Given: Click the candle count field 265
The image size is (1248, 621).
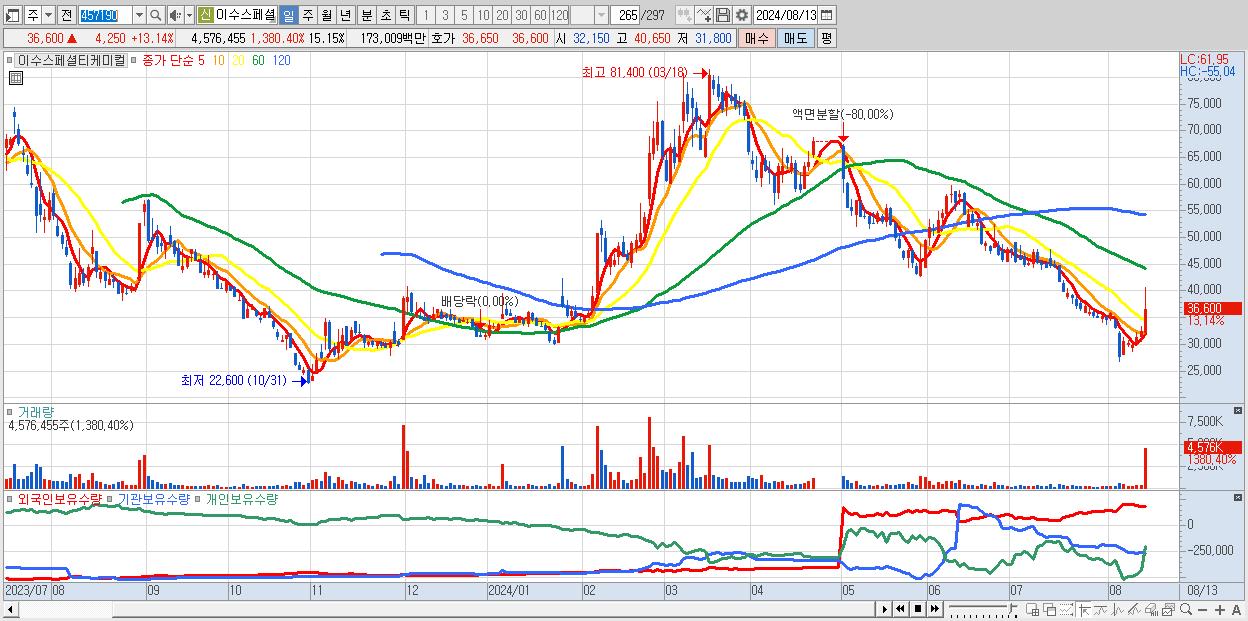Looking at the screenshot, I should click(x=625, y=15).
